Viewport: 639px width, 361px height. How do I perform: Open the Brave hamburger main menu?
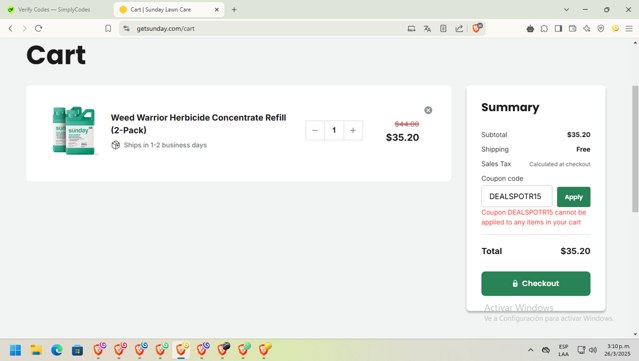(x=629, y=29)
